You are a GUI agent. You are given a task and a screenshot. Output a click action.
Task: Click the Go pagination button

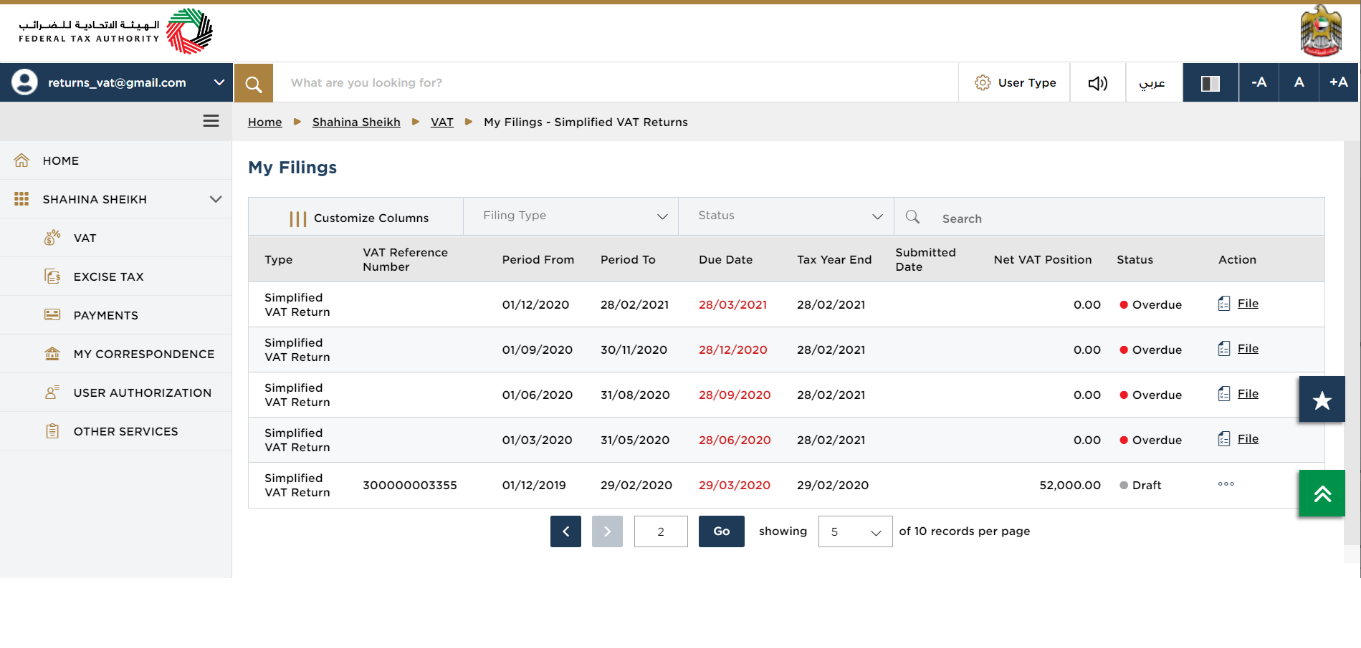pyautogui.click(x=722, y=531)
